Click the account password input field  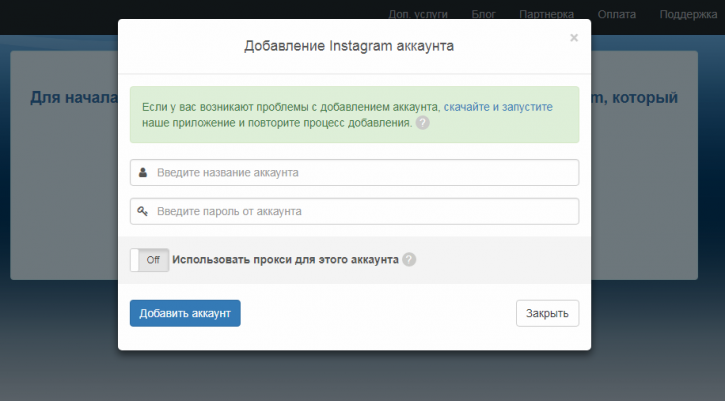354,211
